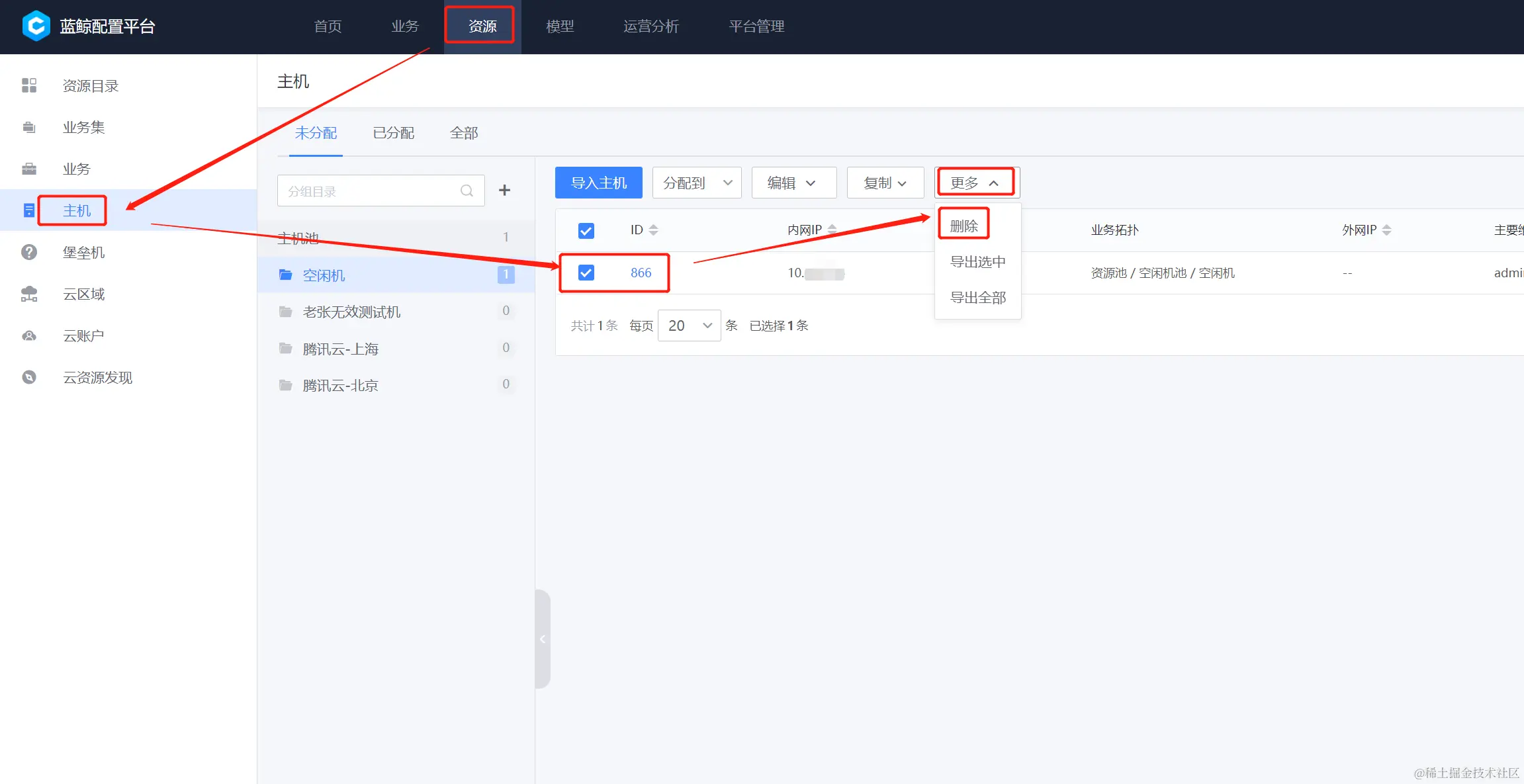Click the 云区域 cloud network icon
The width and height of the screenshot is (1524, 784).
coord(29,294)
